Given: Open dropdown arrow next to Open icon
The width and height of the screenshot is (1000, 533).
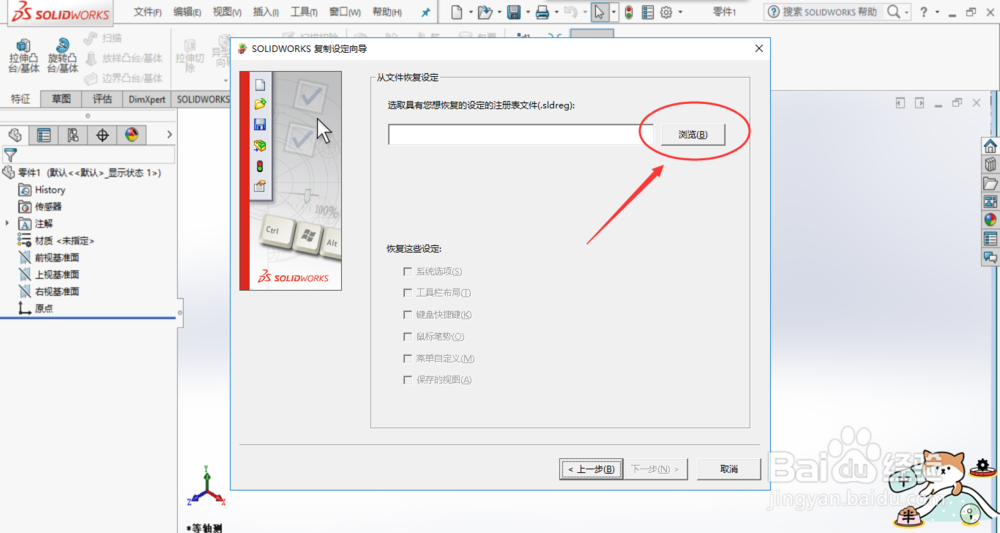Looking at the screenshot, I should click(499, 12).
